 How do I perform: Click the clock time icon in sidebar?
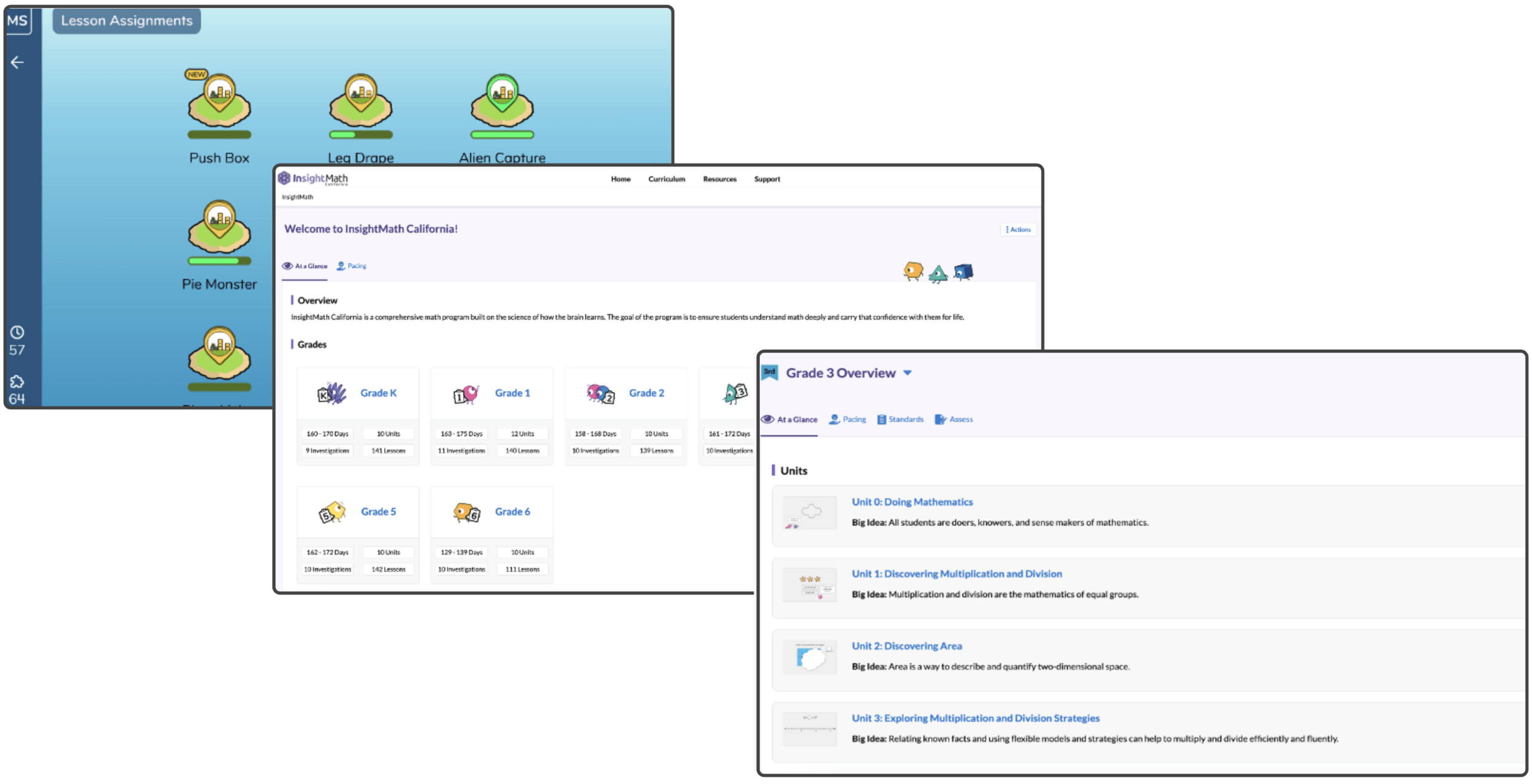[x=17, y=333]
